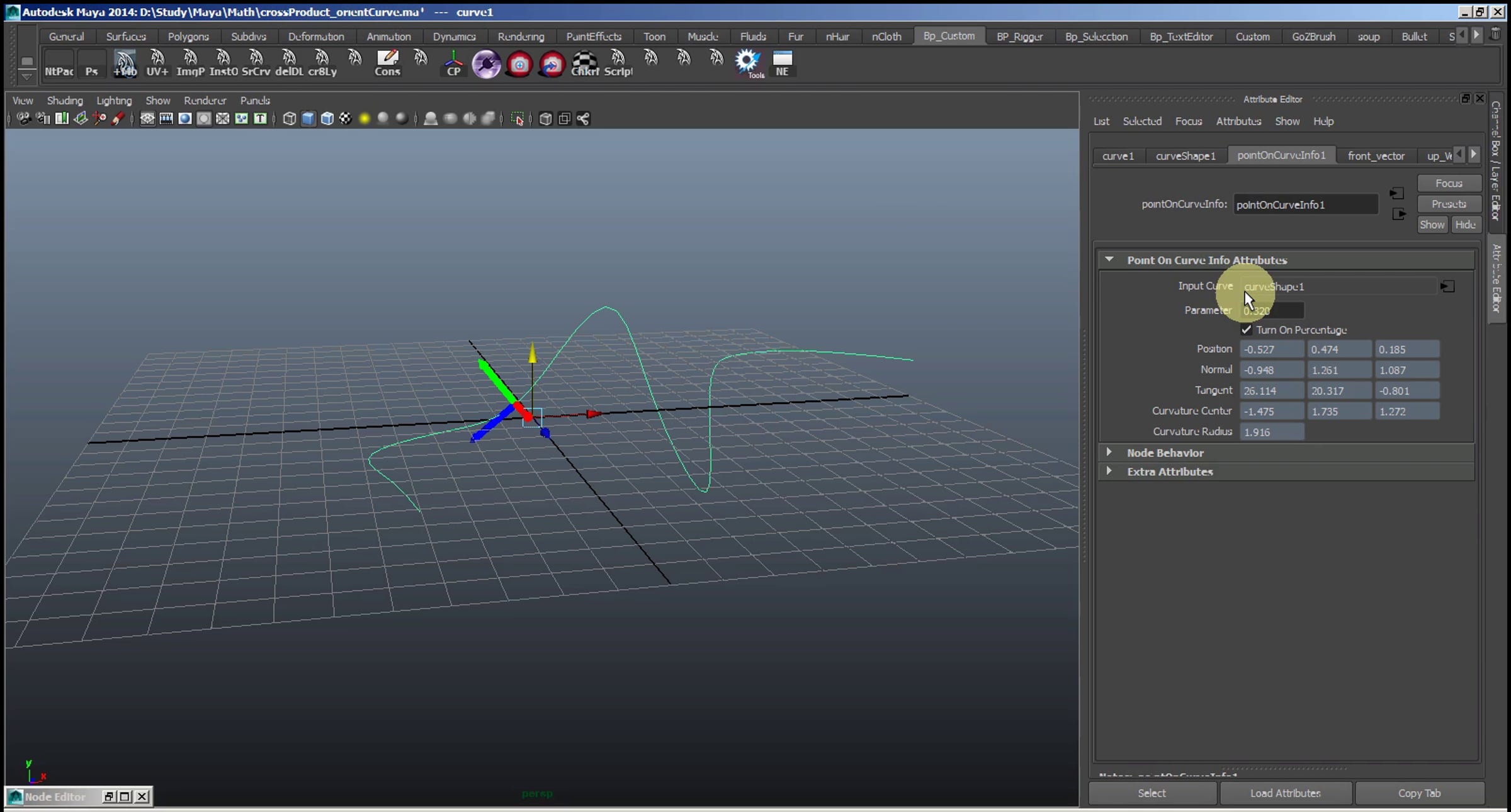This screenshot has height=812, width=1511.
Task: Toggle smooth shade all blue cube
Action: 308,119
